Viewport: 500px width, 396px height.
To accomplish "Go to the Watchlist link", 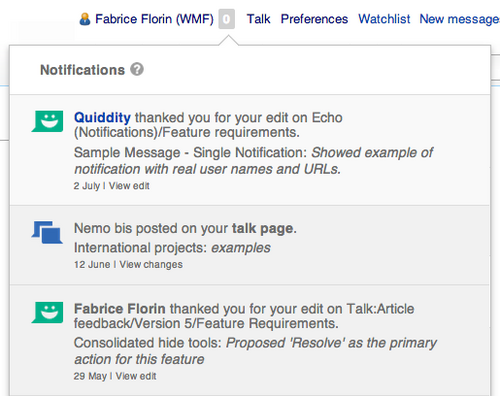I will pyautogui.click(x=384, y=19).
